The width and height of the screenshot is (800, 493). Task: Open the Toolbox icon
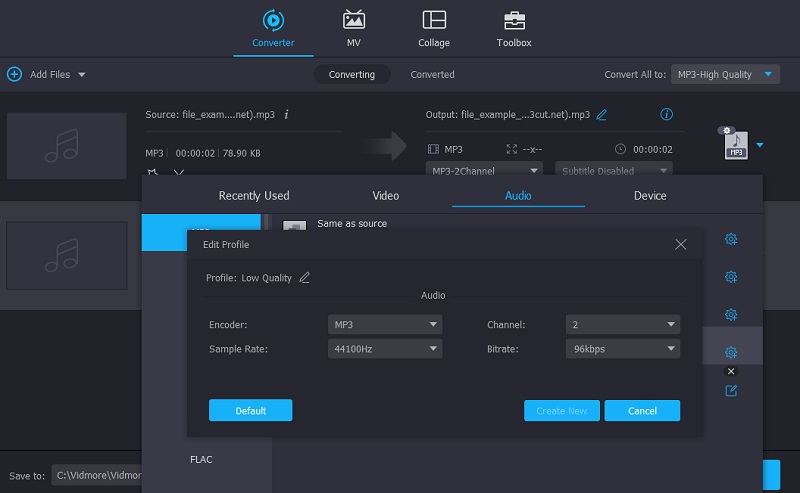tap(514, 21)
